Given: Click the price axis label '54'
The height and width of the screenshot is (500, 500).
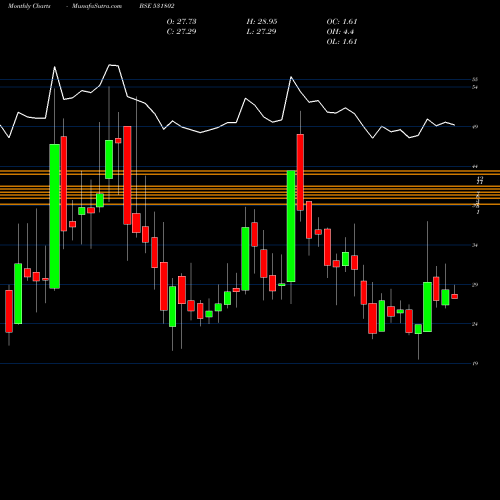Looking at the screenshot, I should (x=475, y=87).
